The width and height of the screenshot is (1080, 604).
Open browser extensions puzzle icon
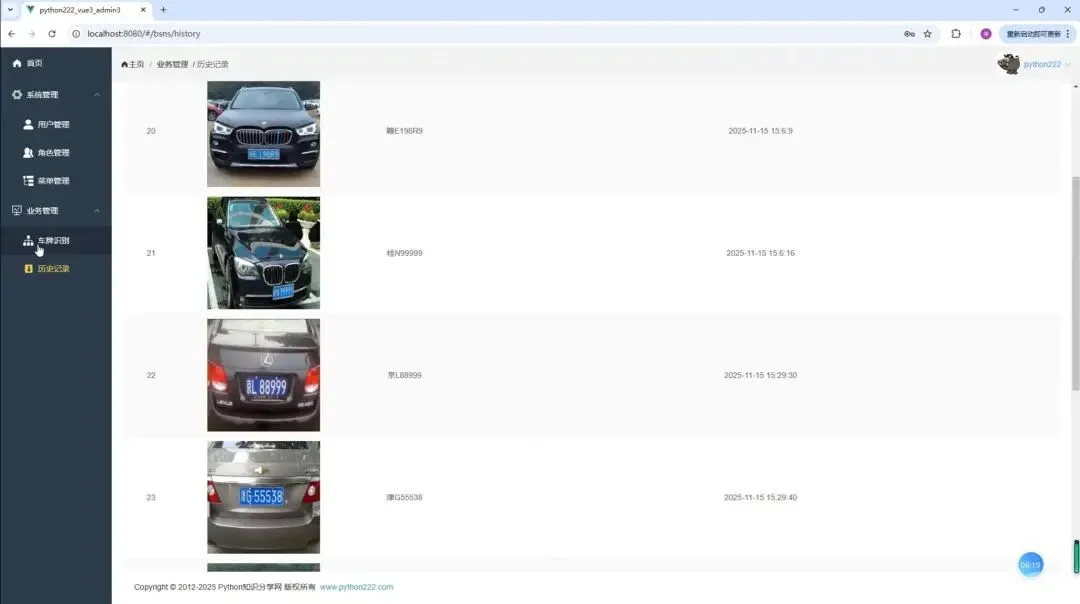(956, 34)
